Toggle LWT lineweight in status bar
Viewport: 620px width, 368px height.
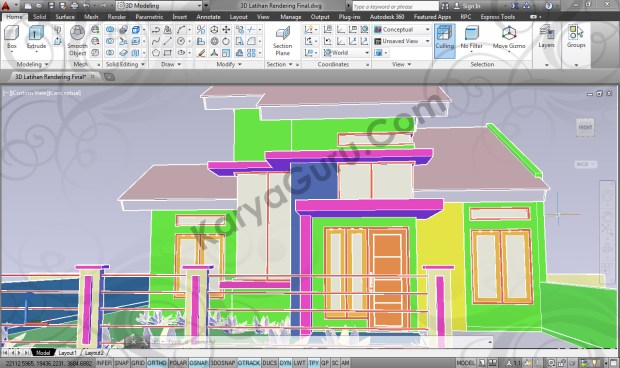click(x=299, y=363)
